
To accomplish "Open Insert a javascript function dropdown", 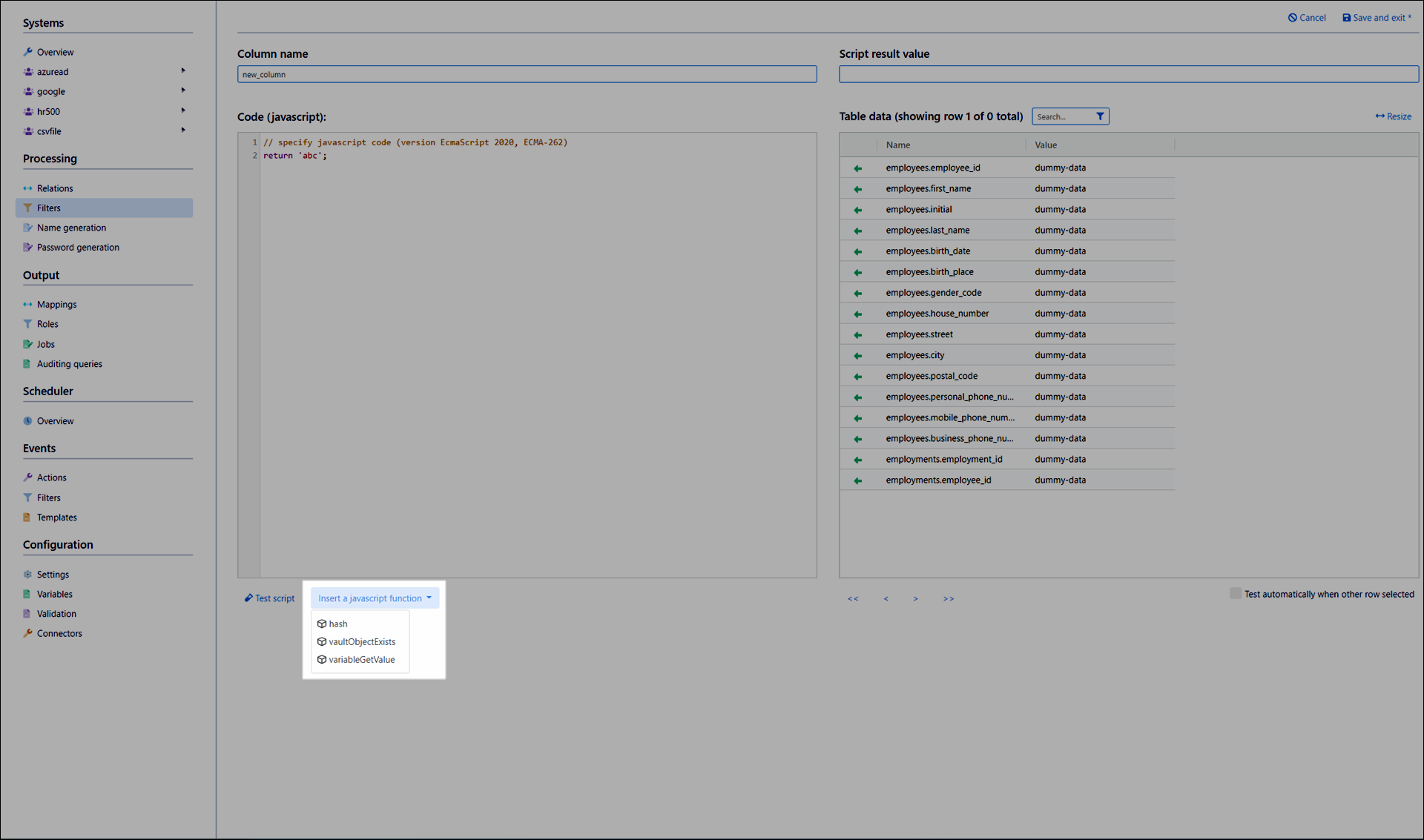I will click(375, 598).
